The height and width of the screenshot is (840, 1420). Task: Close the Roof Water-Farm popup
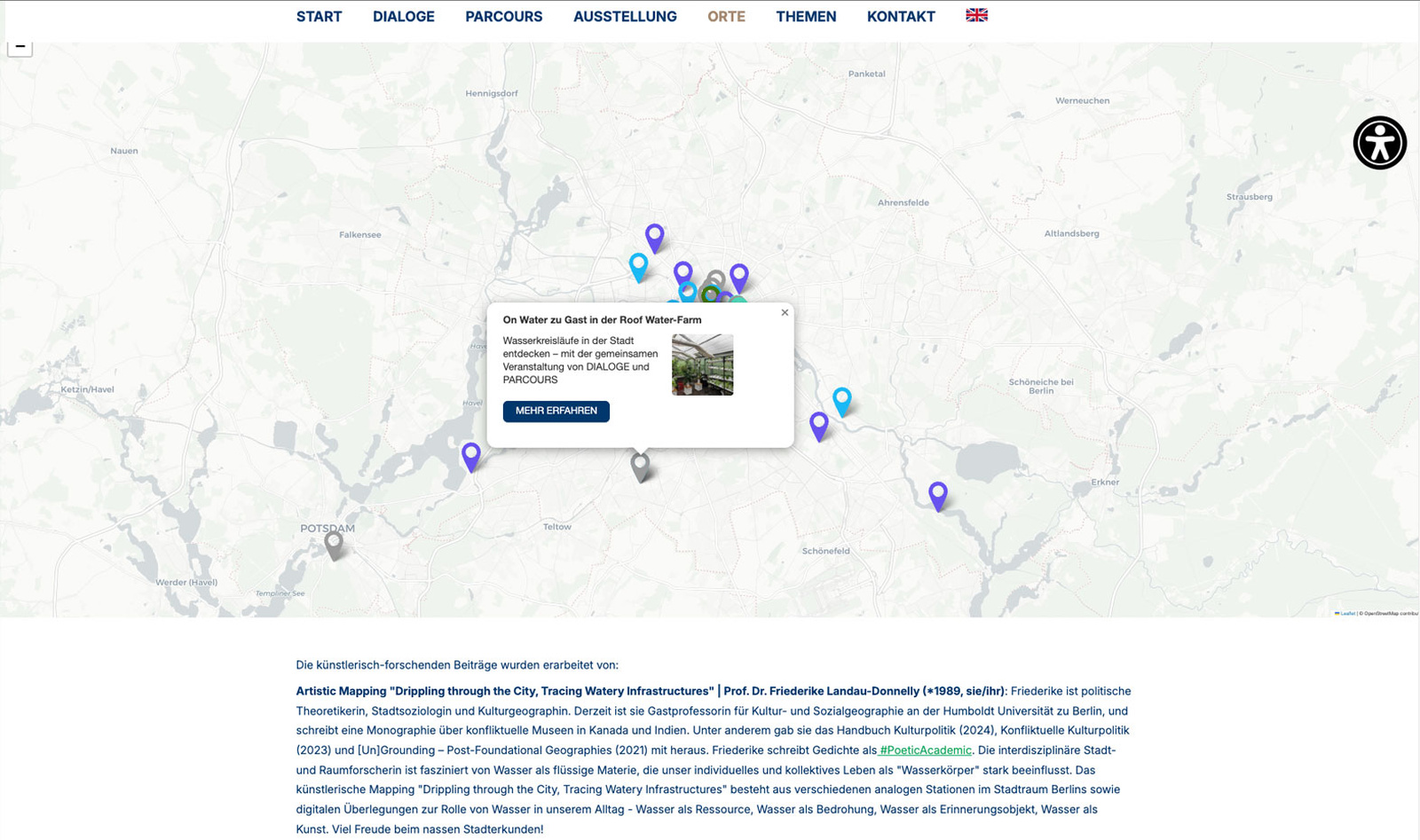coord(785,312)
